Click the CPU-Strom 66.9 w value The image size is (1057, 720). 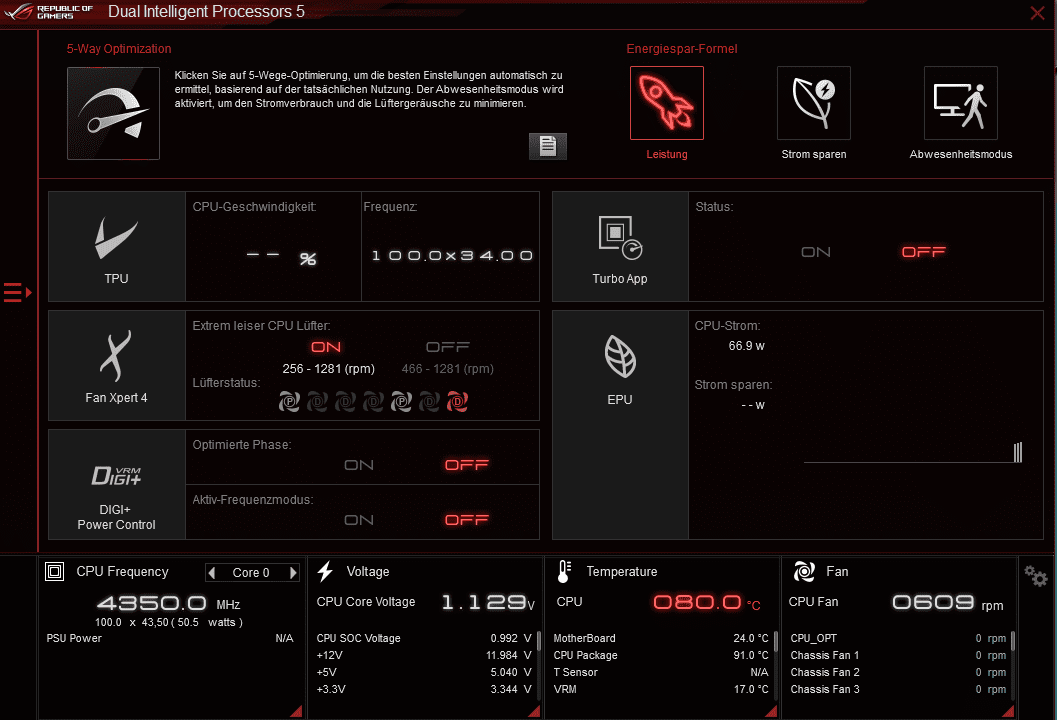click(746, 346)
